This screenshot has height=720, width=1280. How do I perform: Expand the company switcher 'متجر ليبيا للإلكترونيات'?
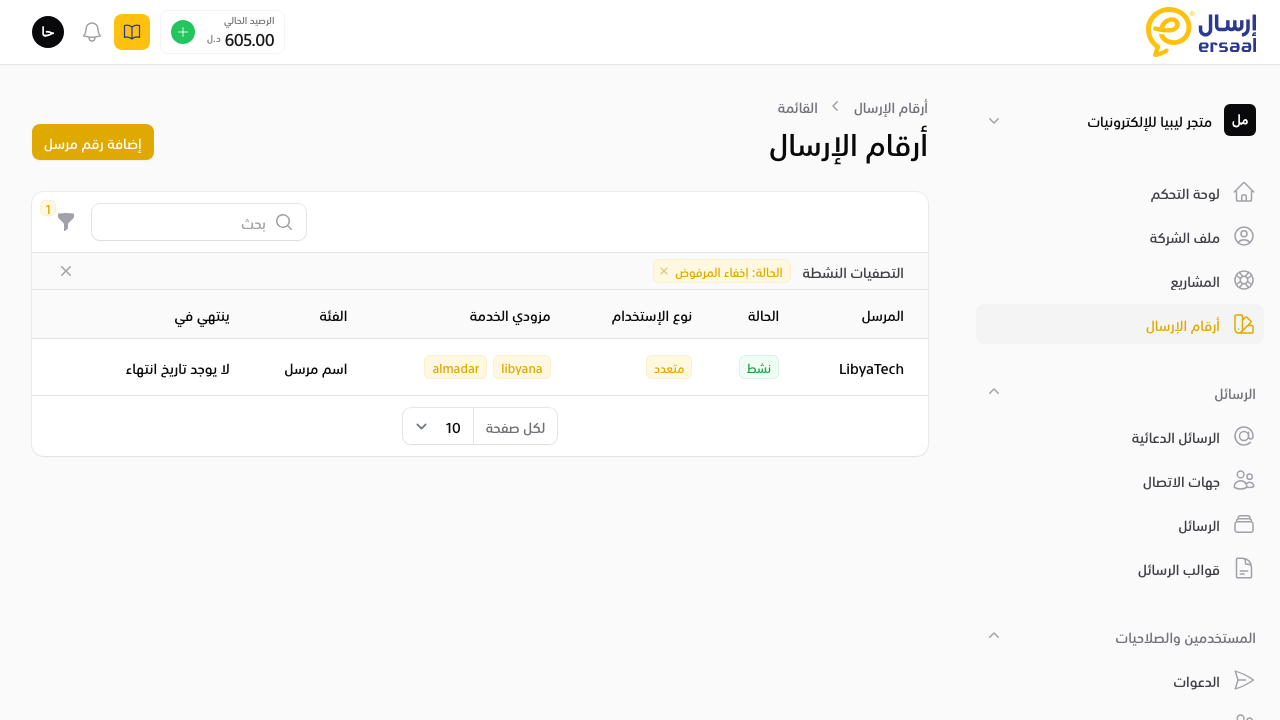click(x=994, y=120)
